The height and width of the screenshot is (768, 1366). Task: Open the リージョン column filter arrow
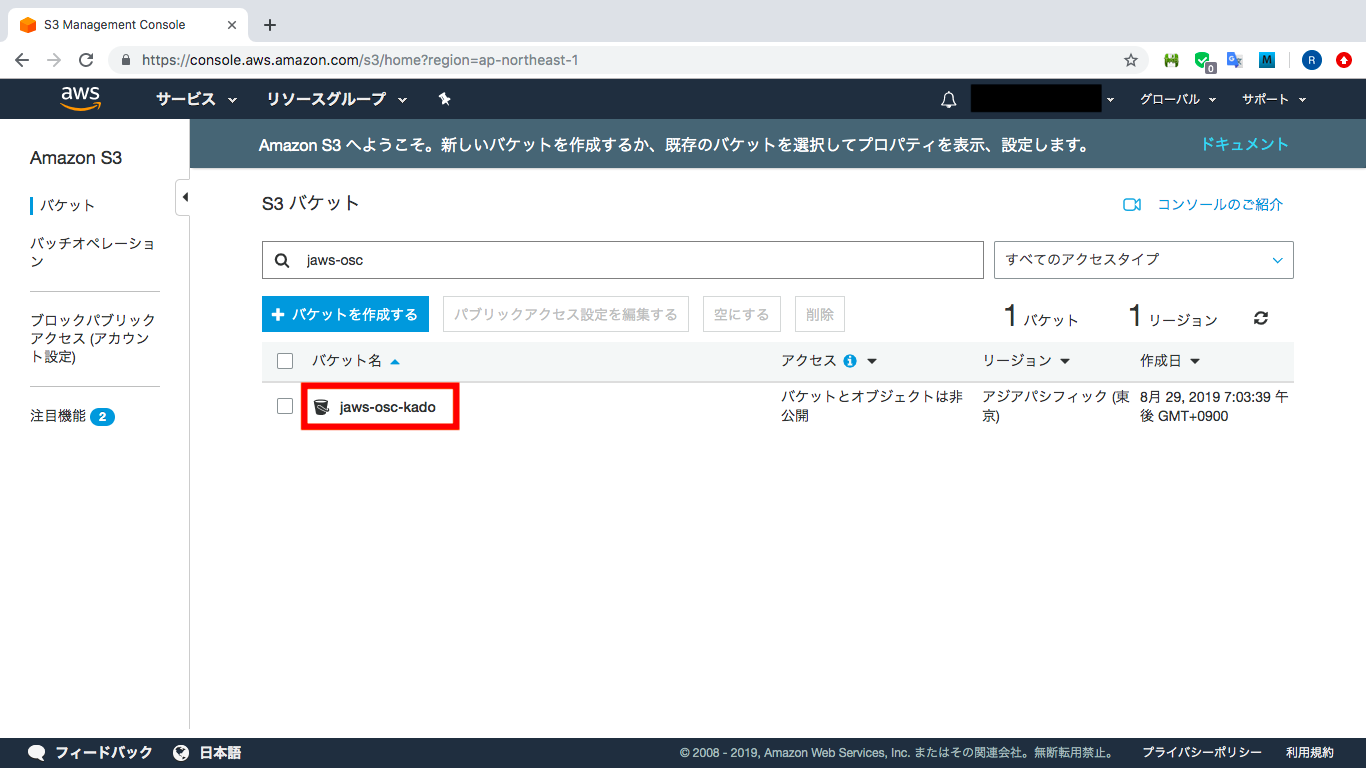[1065, 361]
